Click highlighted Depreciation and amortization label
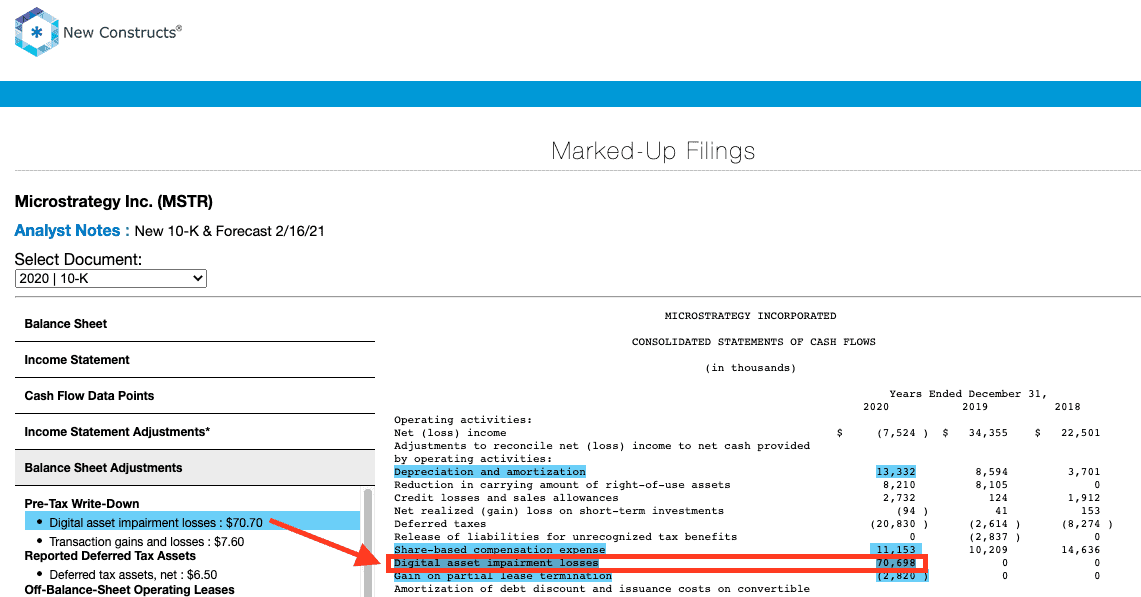This screenshot has height=597, width=1141. point(490,472)
